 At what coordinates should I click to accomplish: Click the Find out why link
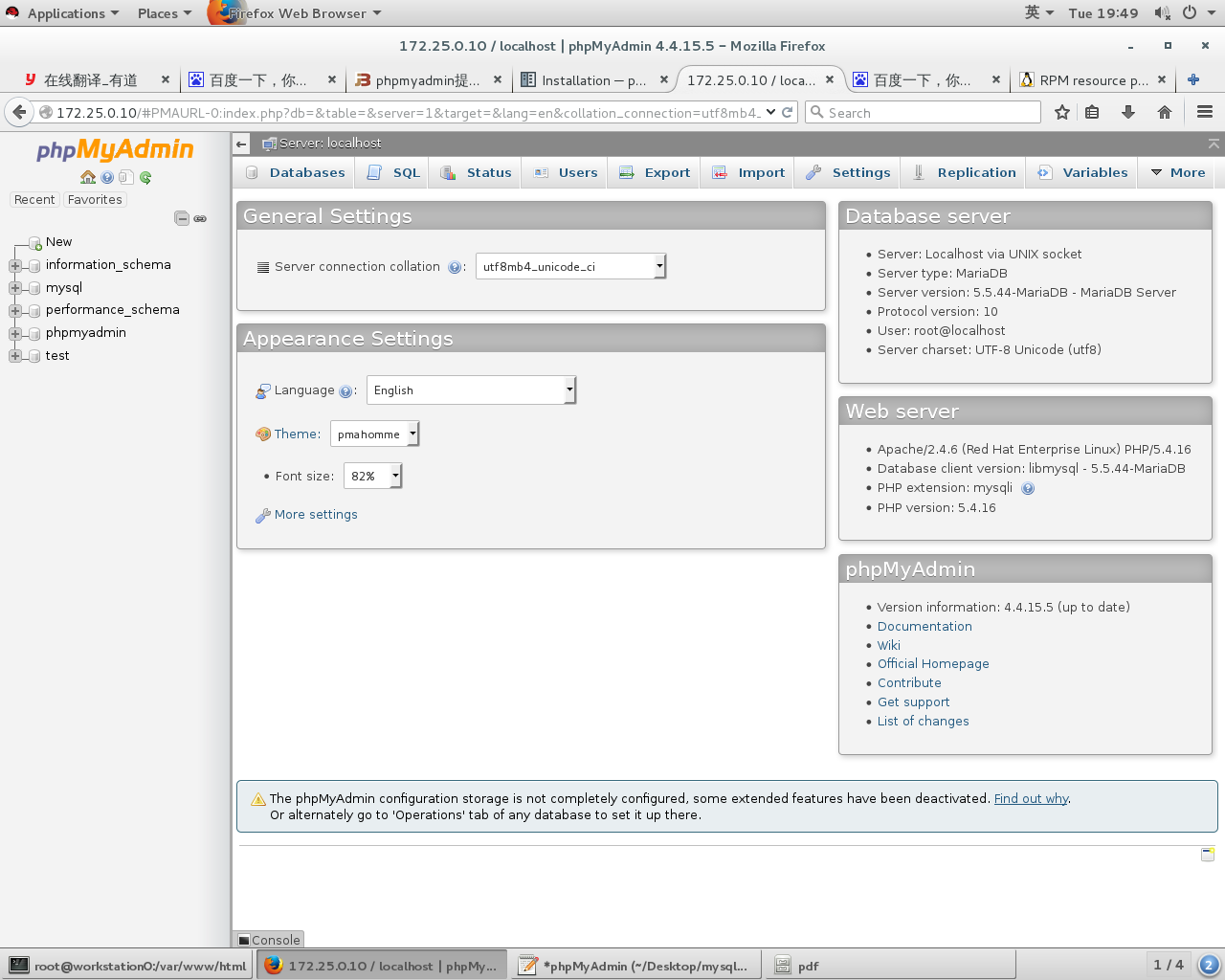coord(1031,798)
